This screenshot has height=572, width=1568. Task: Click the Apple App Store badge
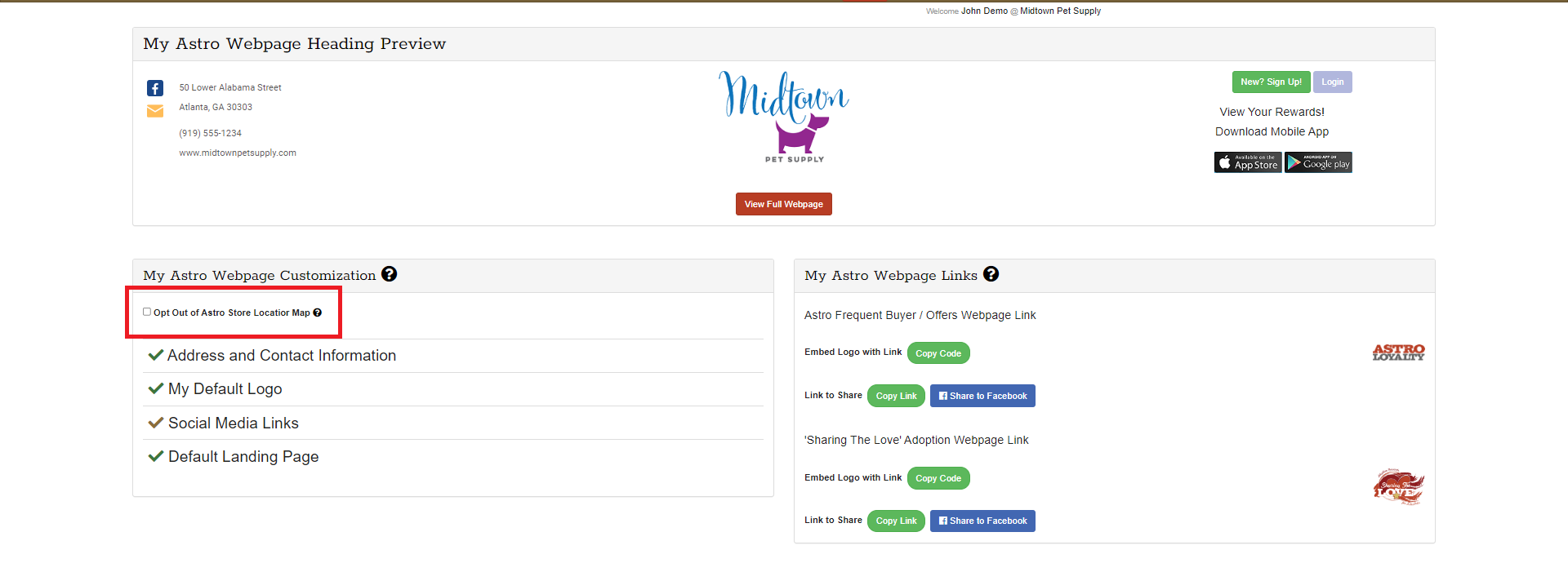pyautogui.click(x=1247, y=162)
